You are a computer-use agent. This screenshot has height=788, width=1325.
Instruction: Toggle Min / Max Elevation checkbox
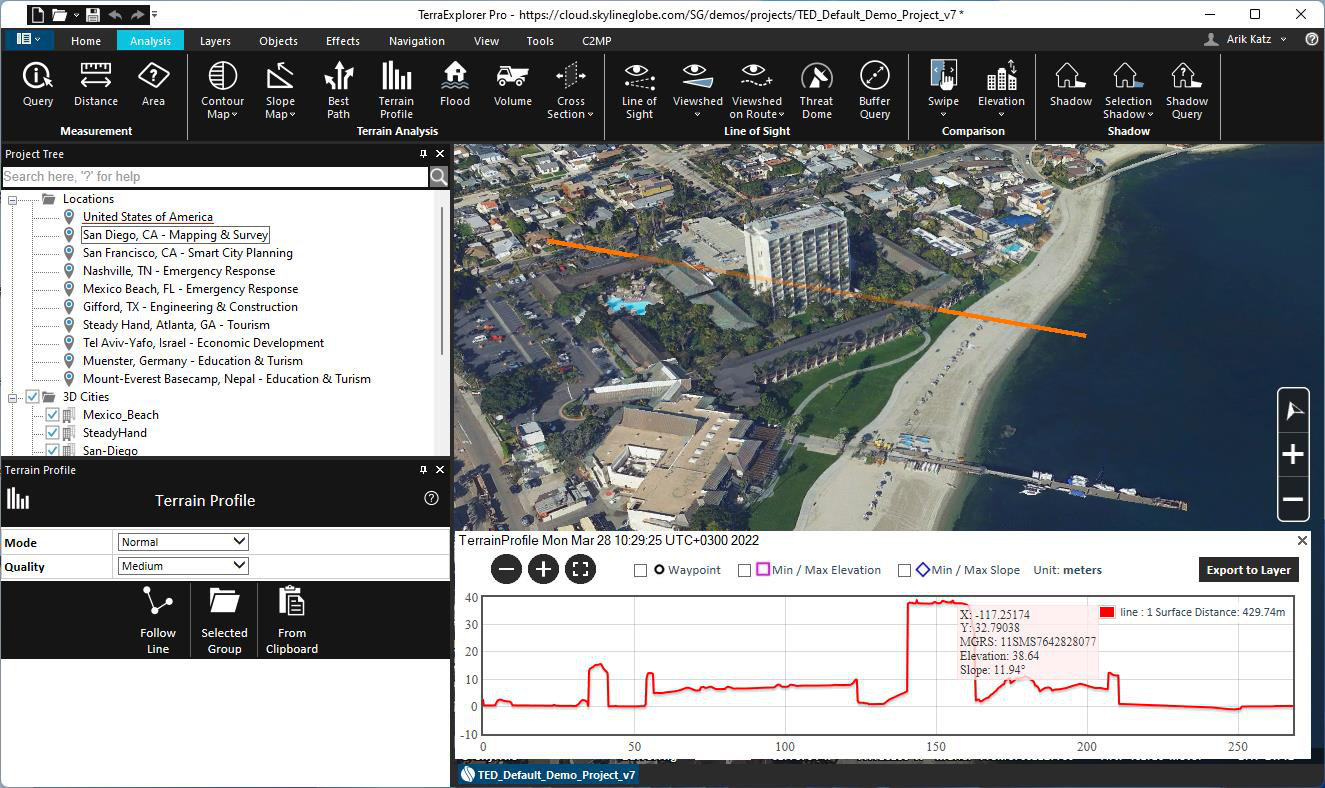point(744,571)
